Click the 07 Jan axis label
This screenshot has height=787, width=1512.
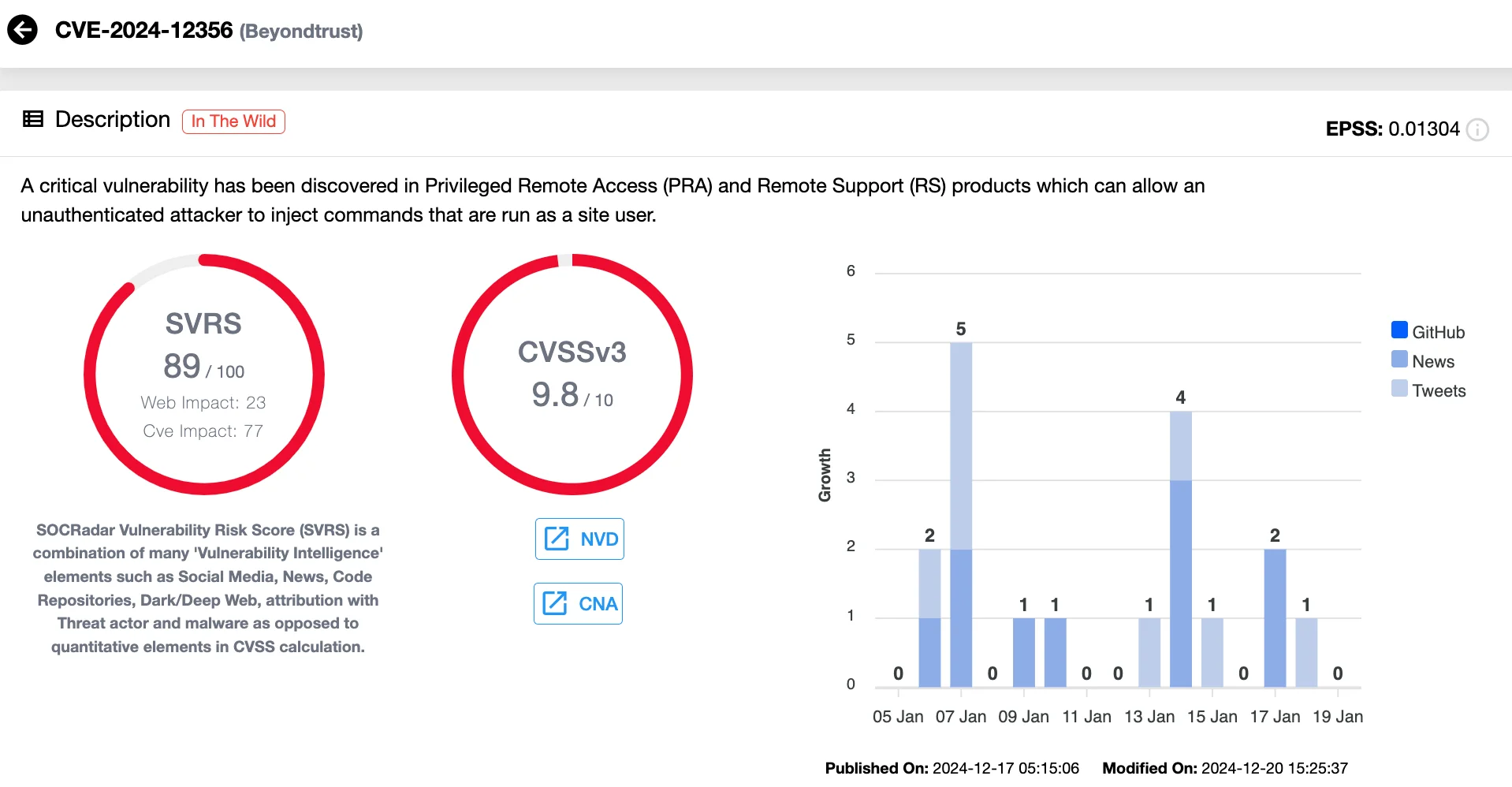961,717
